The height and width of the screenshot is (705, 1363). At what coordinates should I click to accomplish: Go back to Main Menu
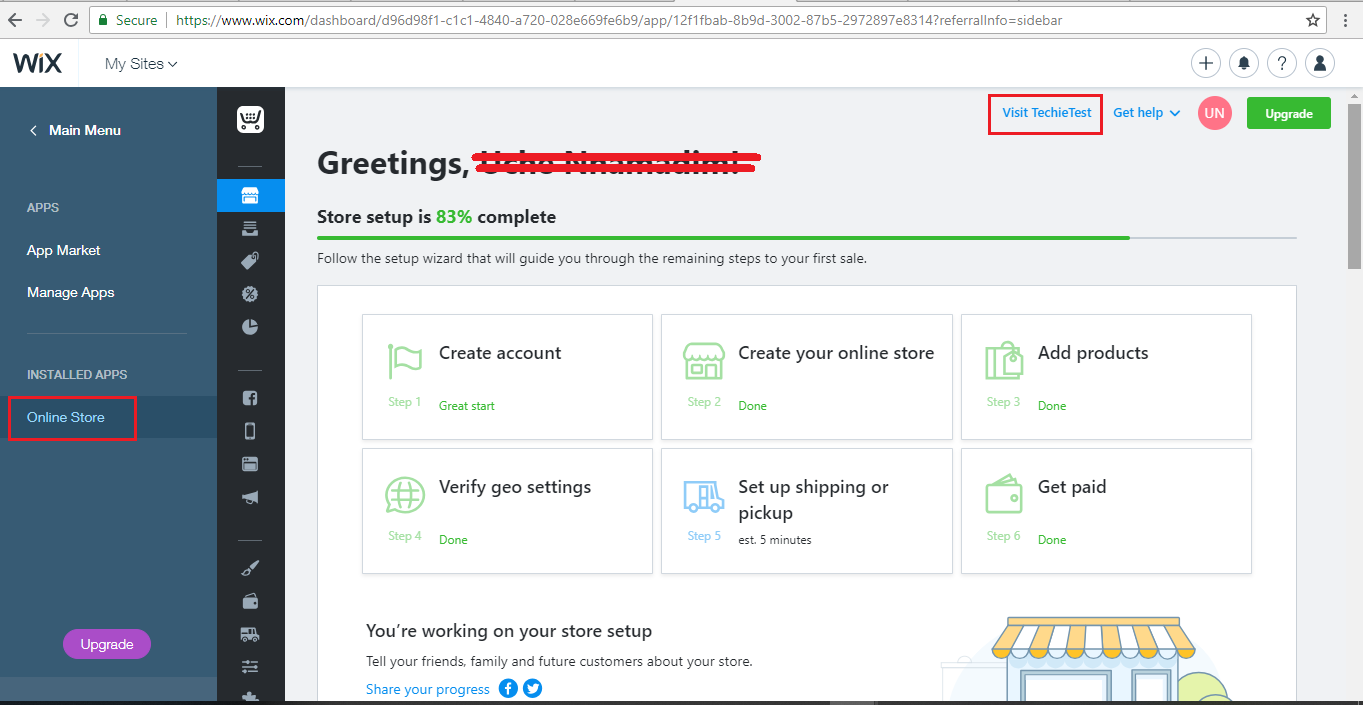pyautogui.click(x=75, y=130)
